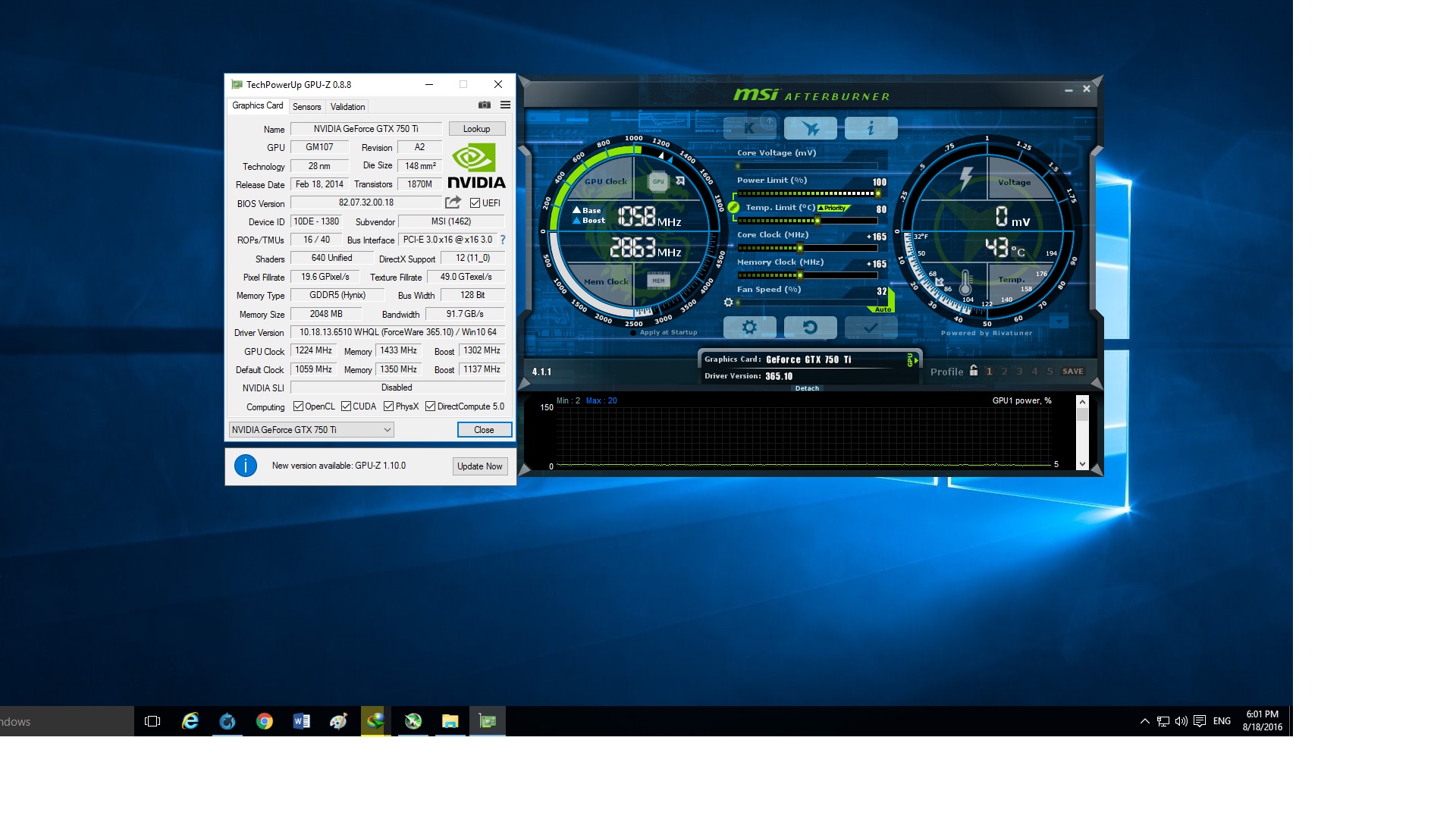1456x819 pixels.
Task: Click the BIOS export share icon
Action: pos(453,202)
